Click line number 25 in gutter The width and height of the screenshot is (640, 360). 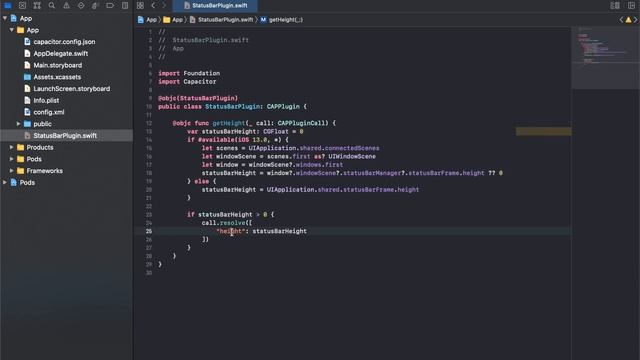tap(149, 231)
